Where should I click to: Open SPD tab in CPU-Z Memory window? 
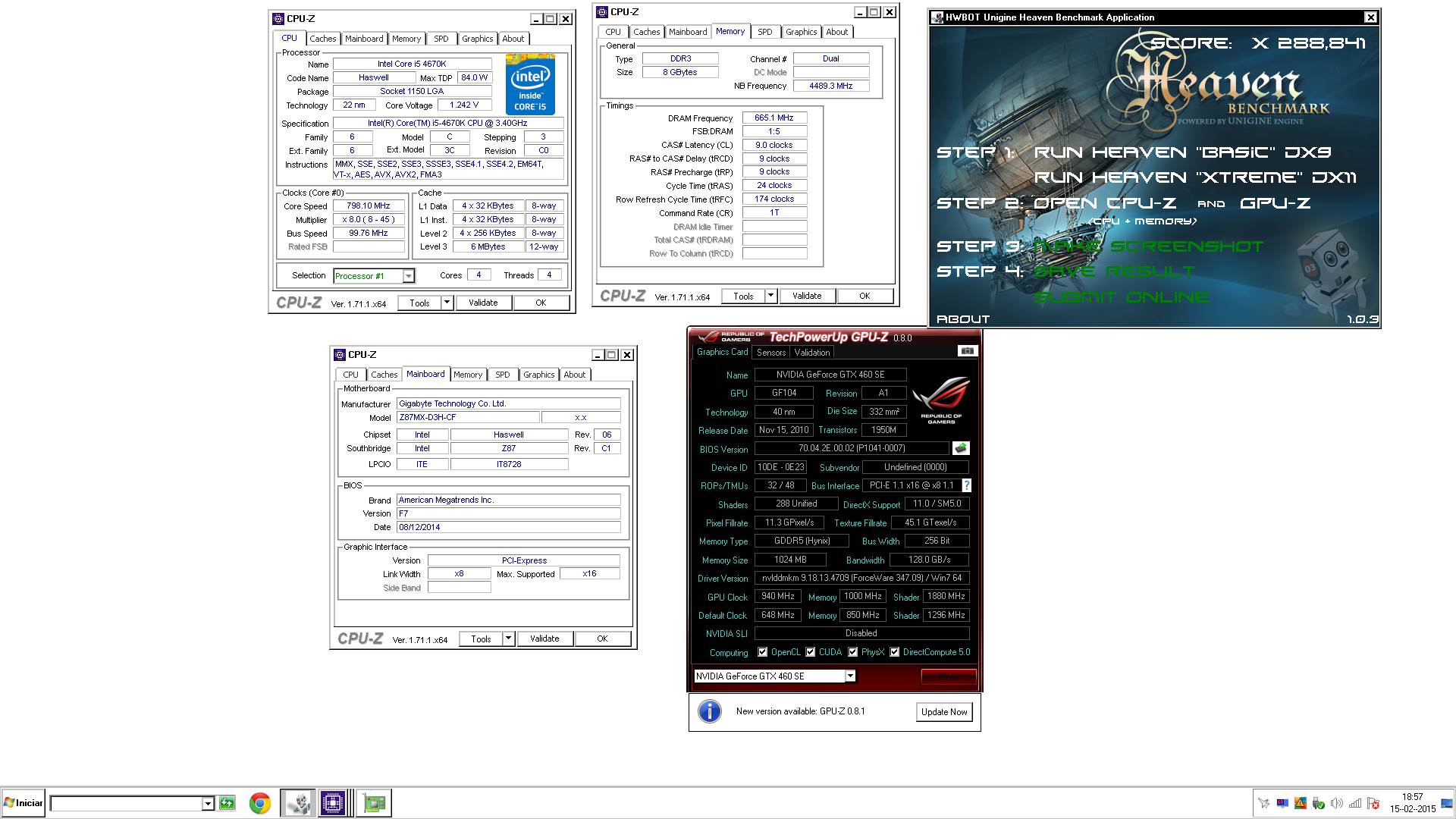tap(765, 32)
